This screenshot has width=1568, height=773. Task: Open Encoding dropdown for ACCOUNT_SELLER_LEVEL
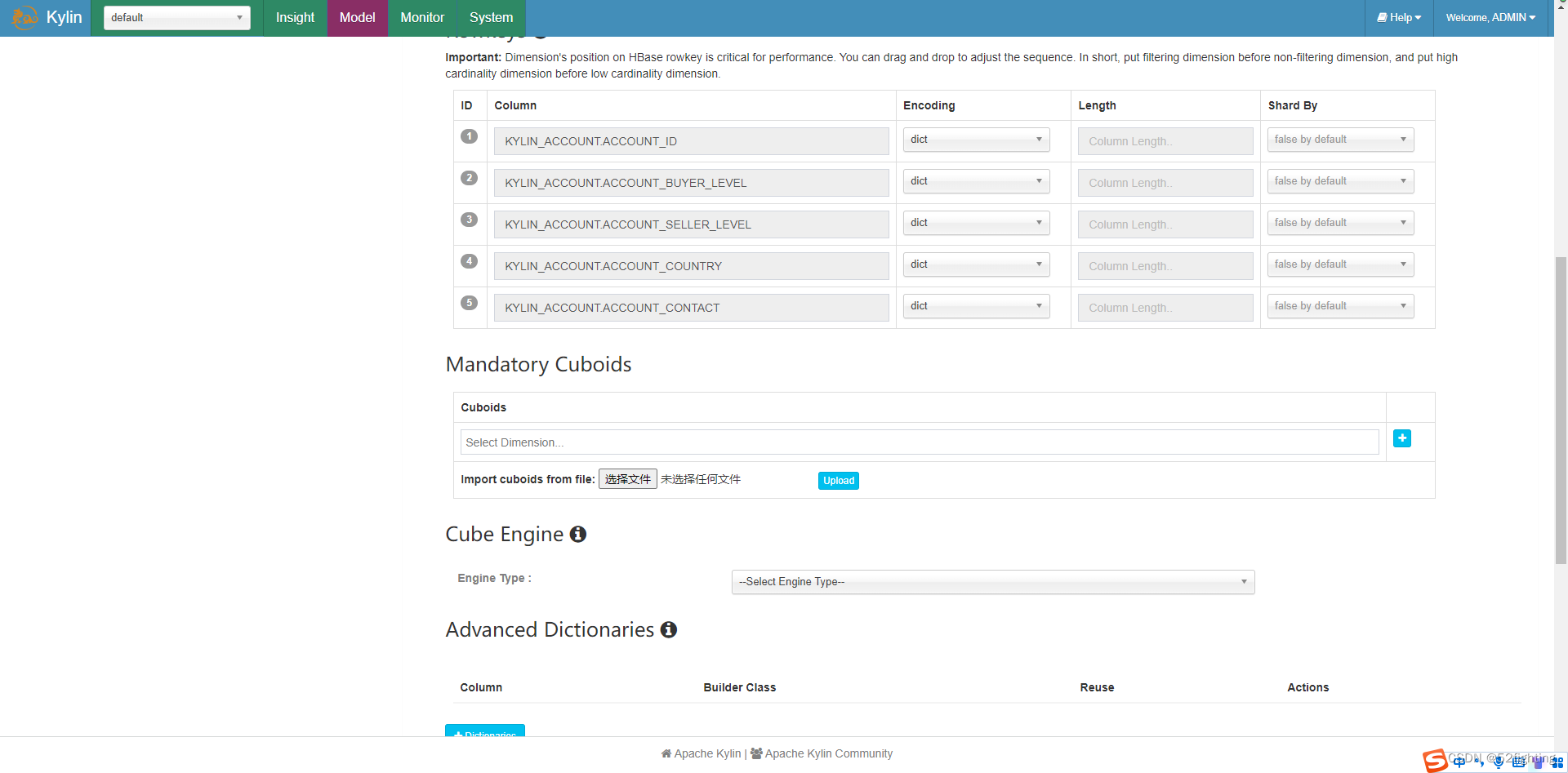[976, 223]
